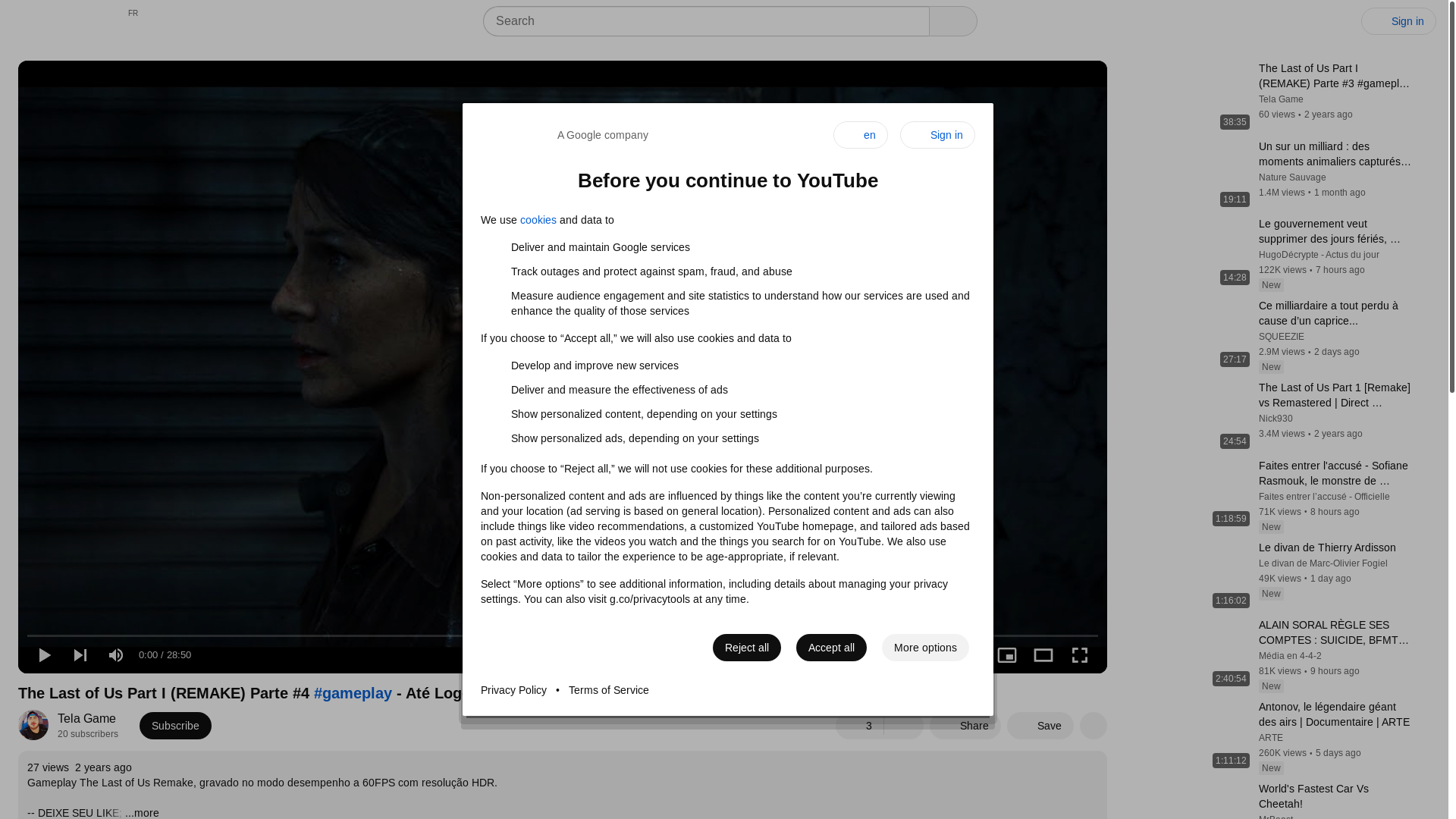Open World's Fastest Car Vs Cheetah video

pyautogui.click(x=1313, y=796)
